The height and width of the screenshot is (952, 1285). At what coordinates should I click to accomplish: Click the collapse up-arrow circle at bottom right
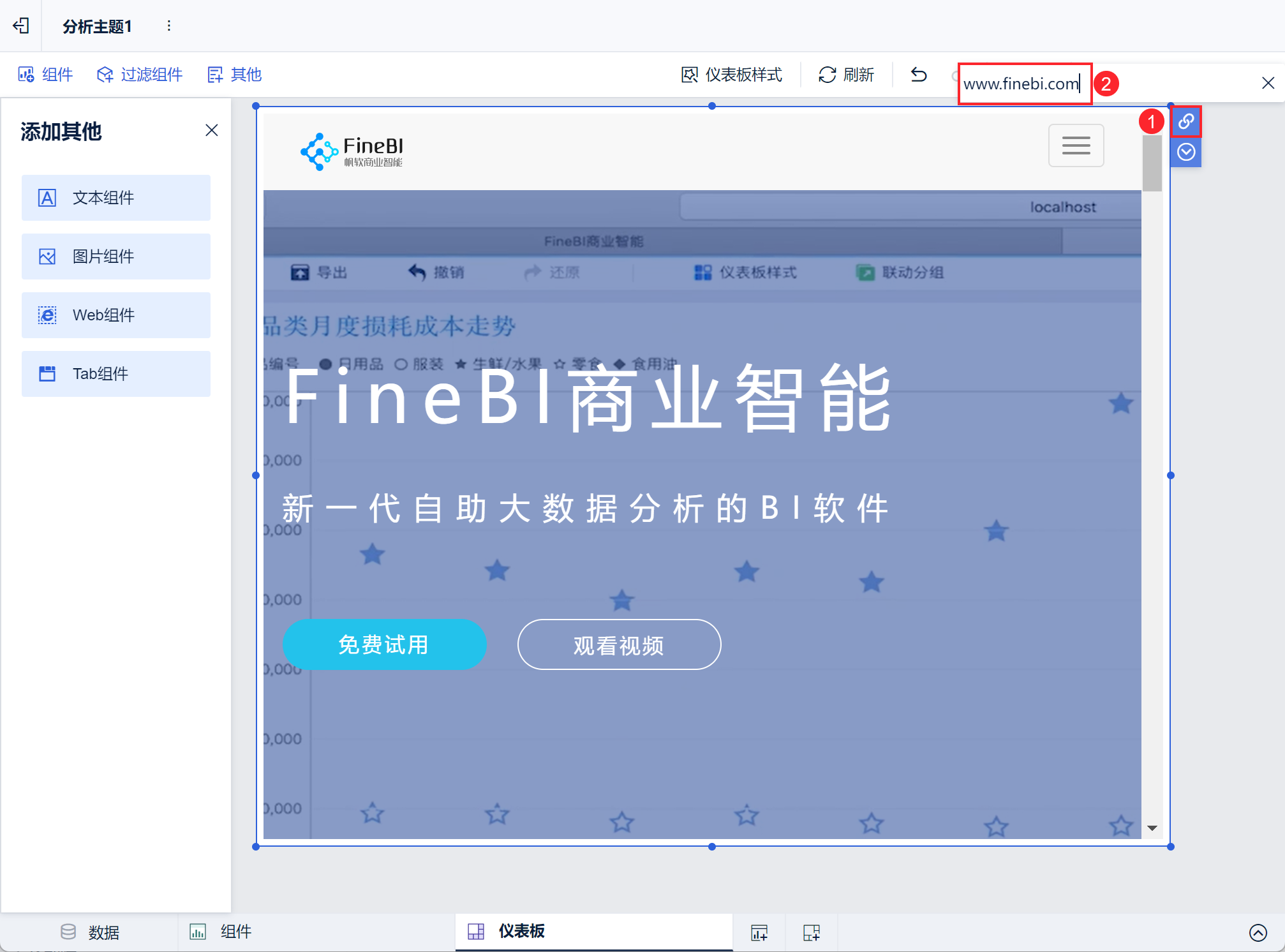1258,932
